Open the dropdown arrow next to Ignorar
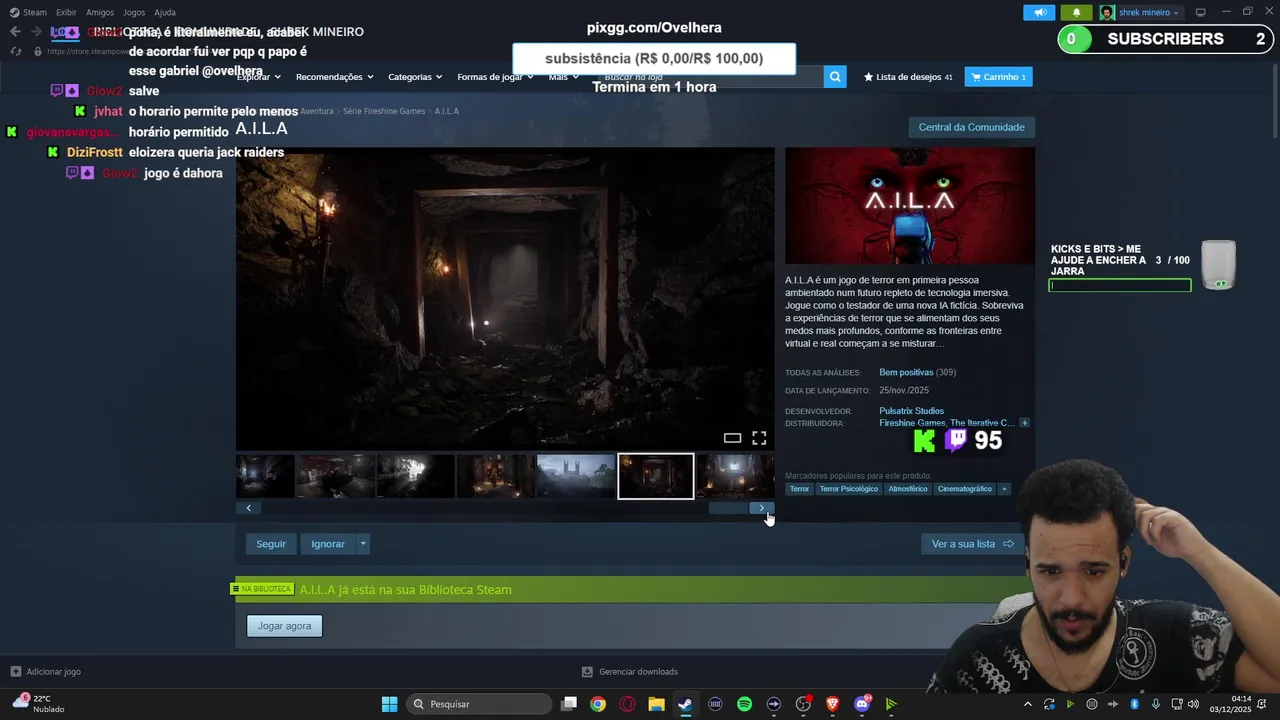Screen dimensions: 1280x720 (363, 544)
